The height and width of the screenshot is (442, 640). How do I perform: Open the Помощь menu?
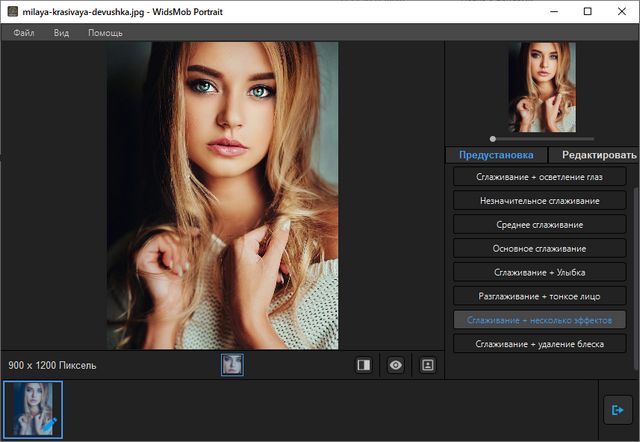click(x=105, y=33)
